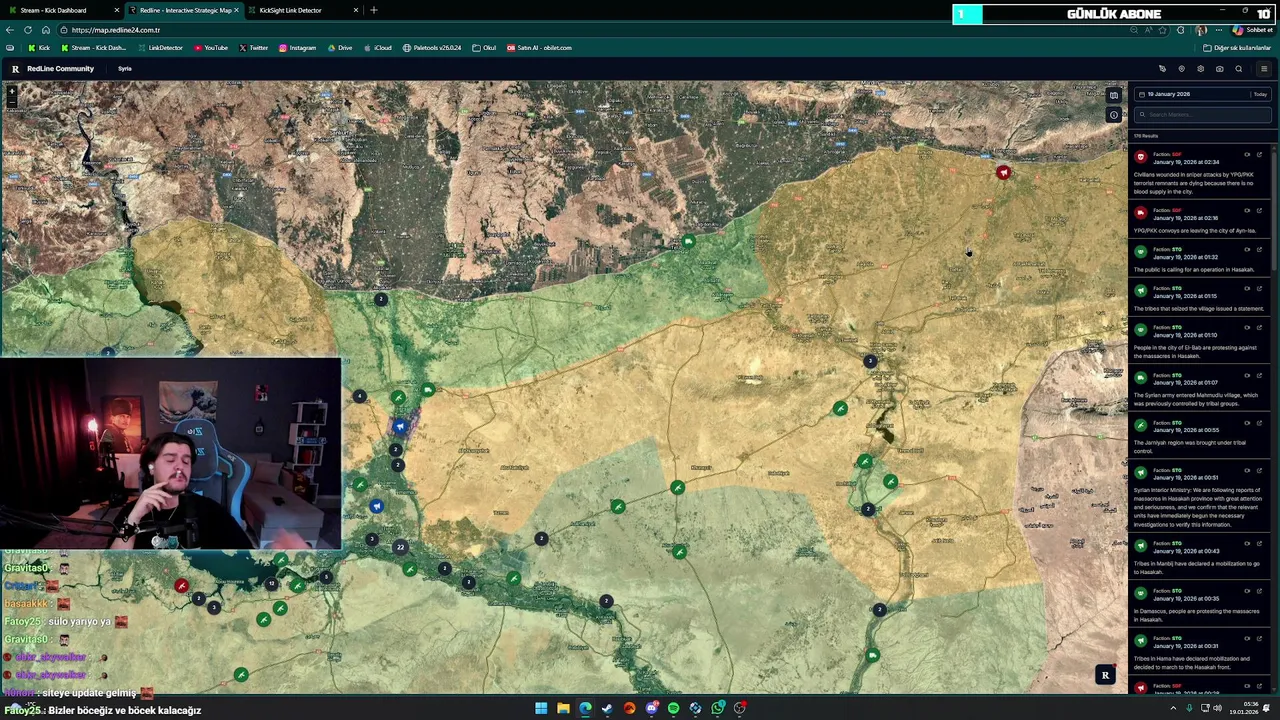Show camera view for Ayn-Isa convoys event
This screenshot has height=720, width=1280.
click(1247, 211)
